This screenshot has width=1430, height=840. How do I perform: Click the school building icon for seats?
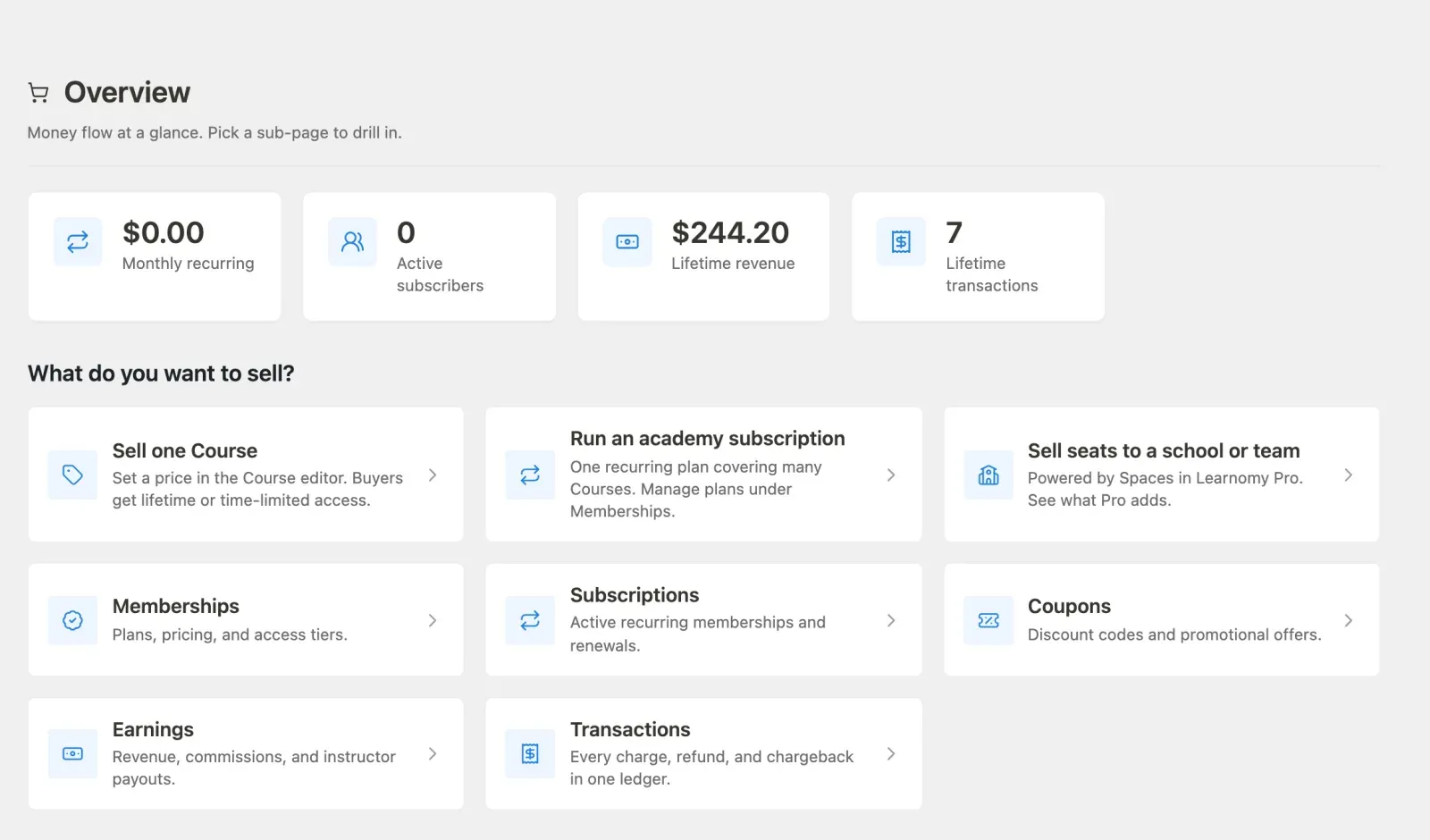click(x=988, y=475)
